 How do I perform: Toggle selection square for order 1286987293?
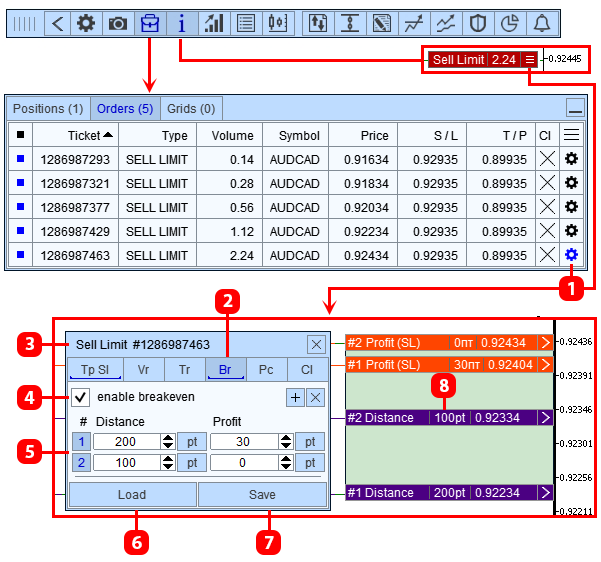(21, 158)
